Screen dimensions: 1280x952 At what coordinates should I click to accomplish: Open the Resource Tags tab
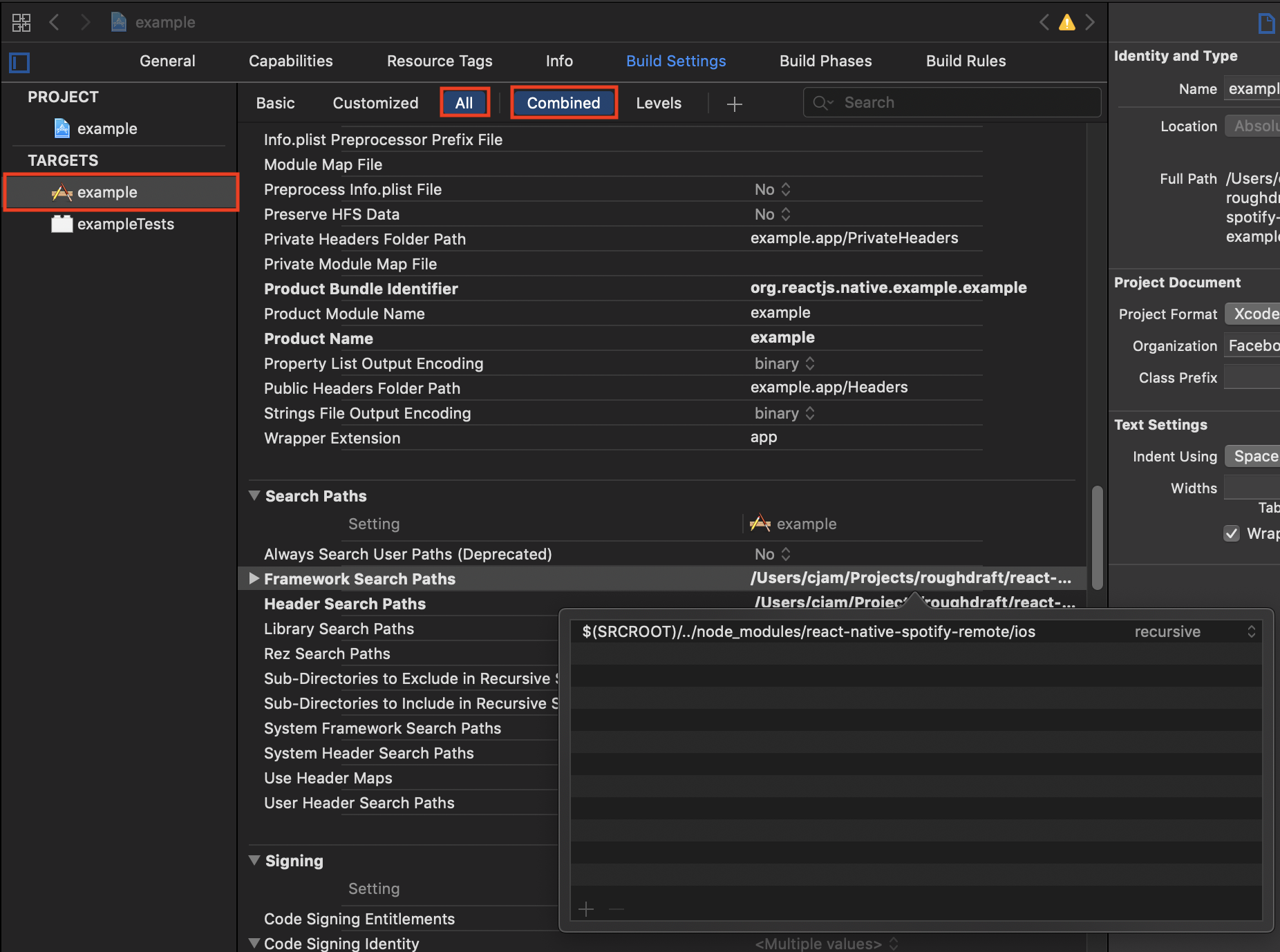(440, 61)
